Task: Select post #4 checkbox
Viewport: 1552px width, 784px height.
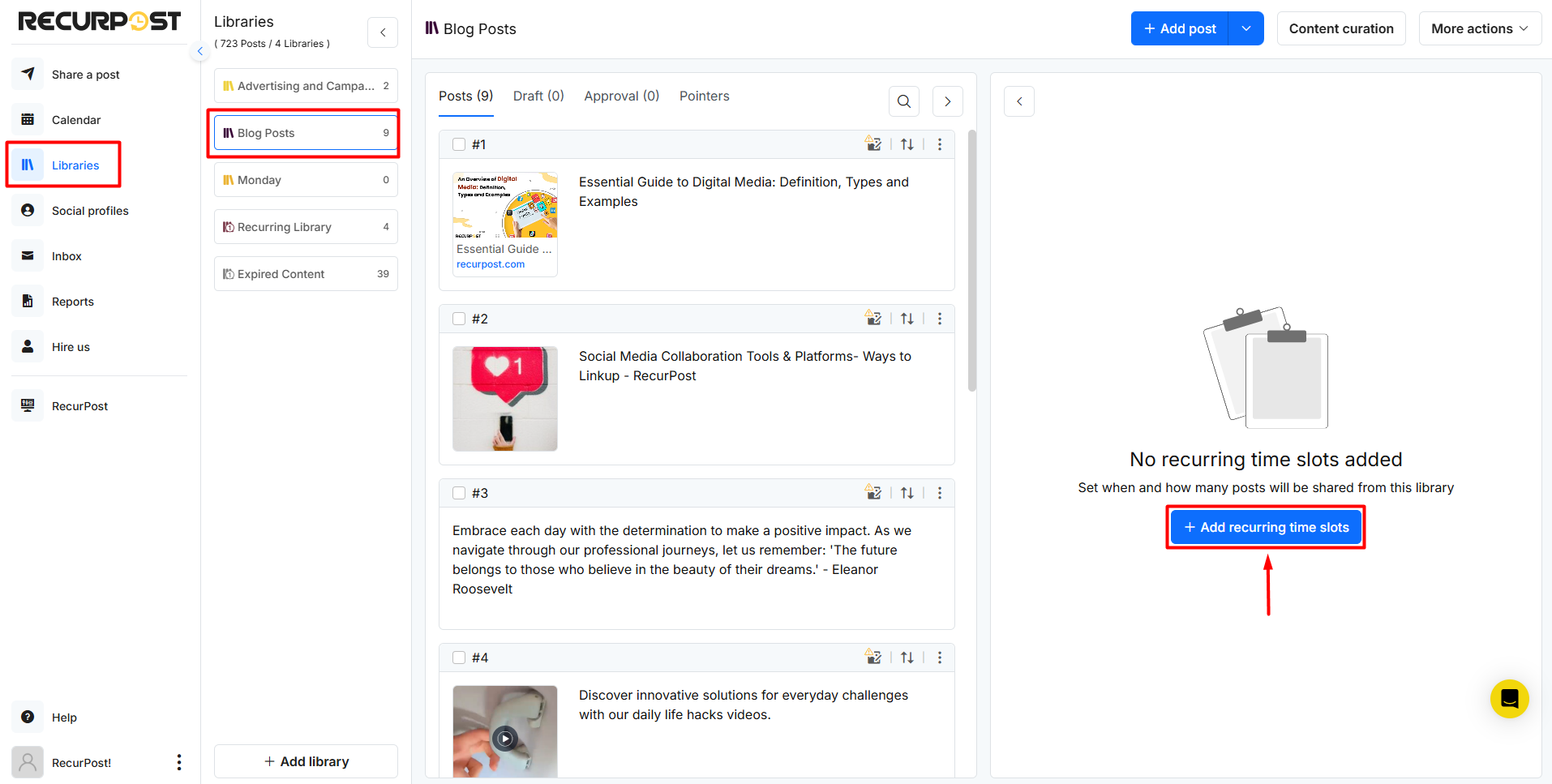Action: click(459, 658)
